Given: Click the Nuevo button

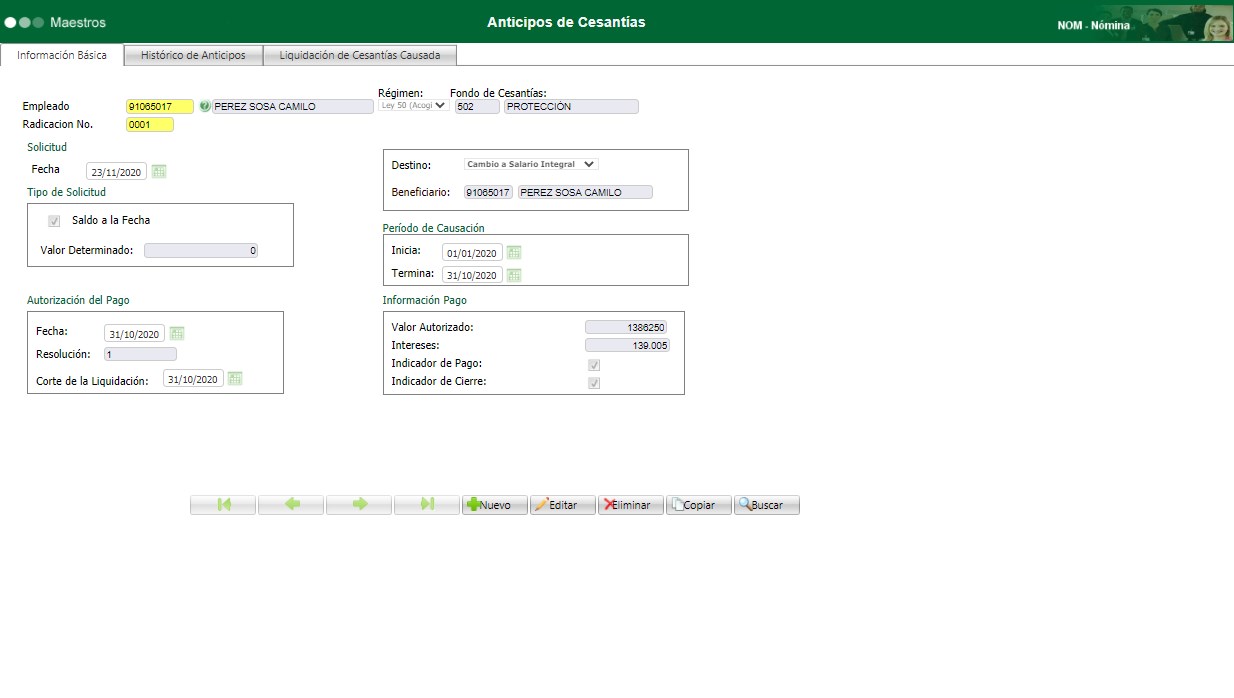Looking at the screenshot, I should [x=493, y=504].
